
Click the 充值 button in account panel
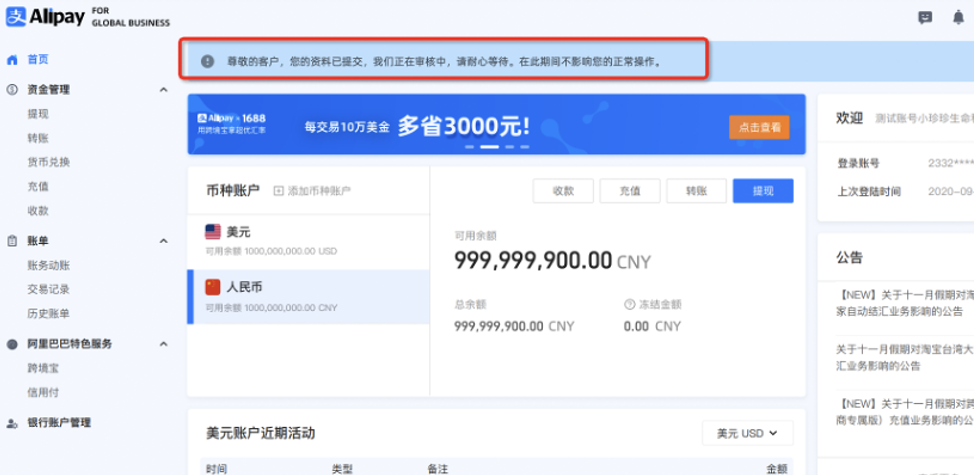[630, 191]
